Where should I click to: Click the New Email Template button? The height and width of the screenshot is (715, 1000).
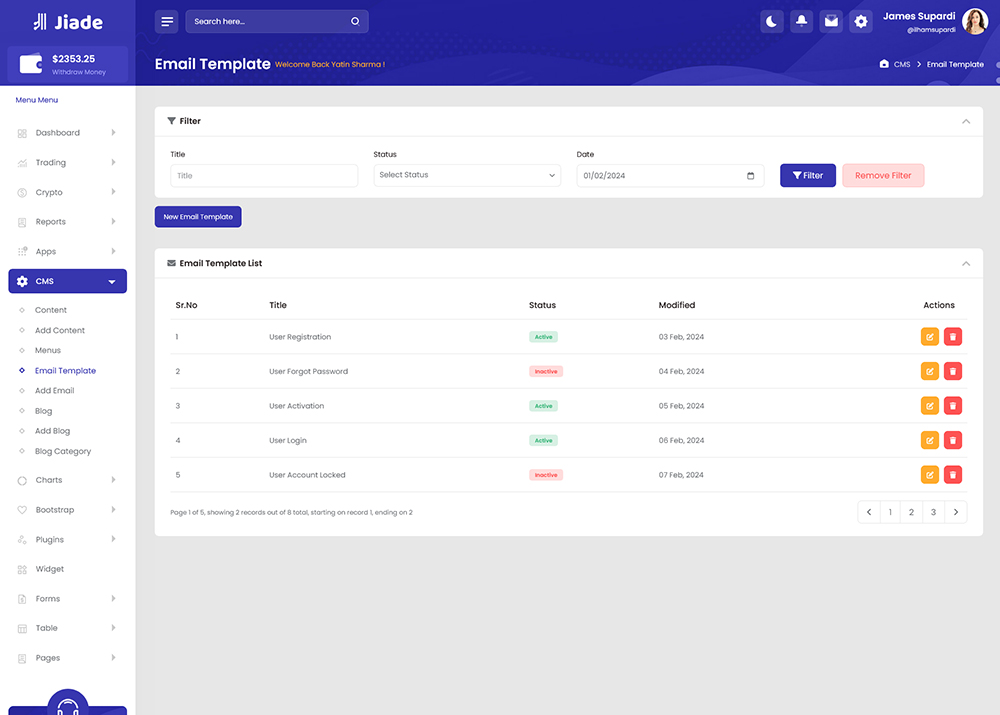click(x=198, y=217)
